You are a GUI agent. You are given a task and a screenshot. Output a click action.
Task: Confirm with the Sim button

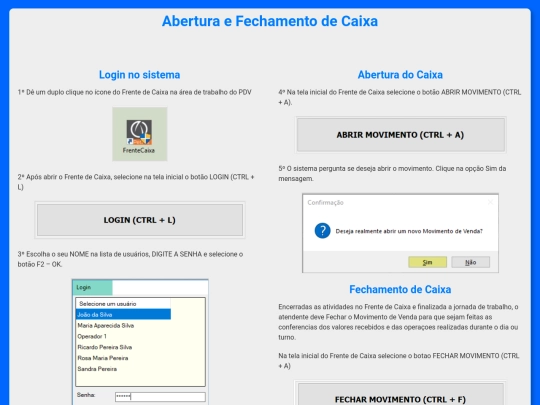[427, 262]
